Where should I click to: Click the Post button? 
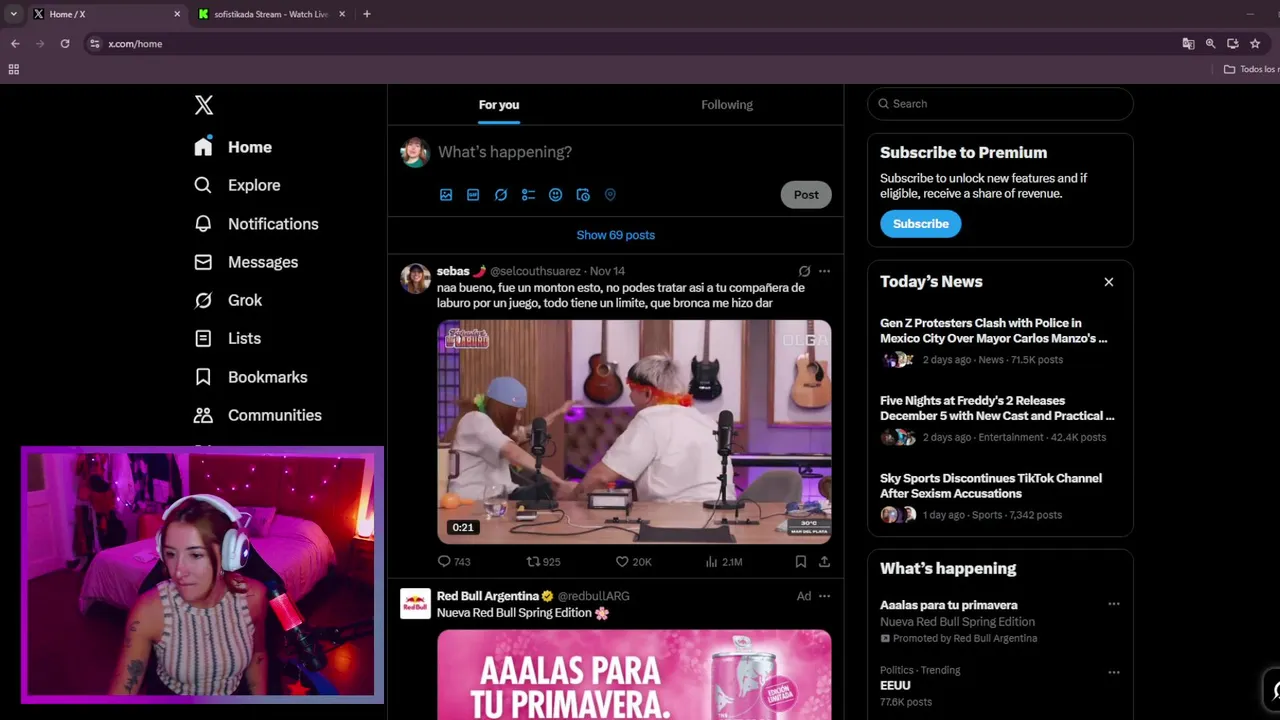pyautogui.click(x=806, y=195)
